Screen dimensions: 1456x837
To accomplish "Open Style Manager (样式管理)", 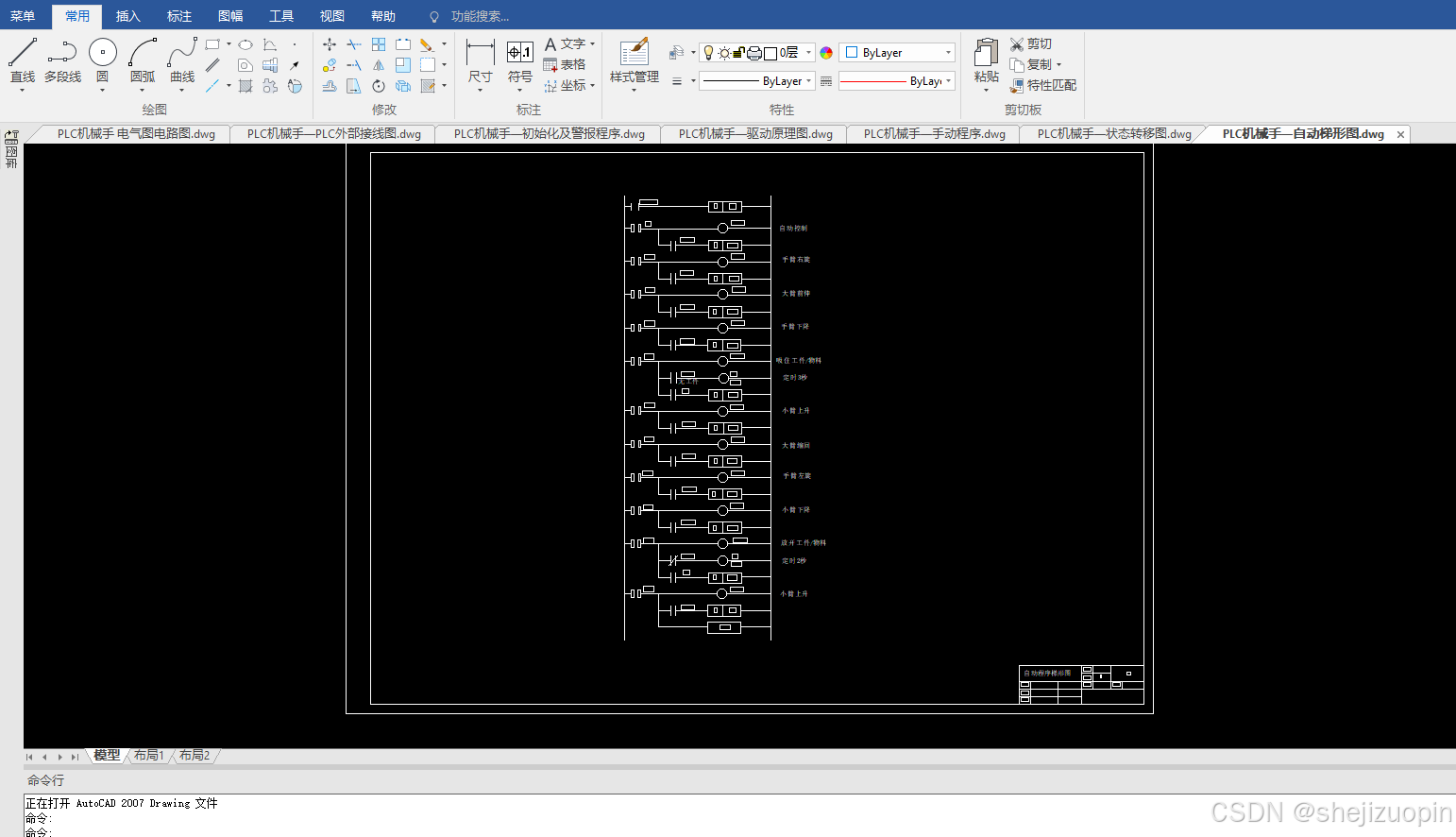I will point(635,62).
